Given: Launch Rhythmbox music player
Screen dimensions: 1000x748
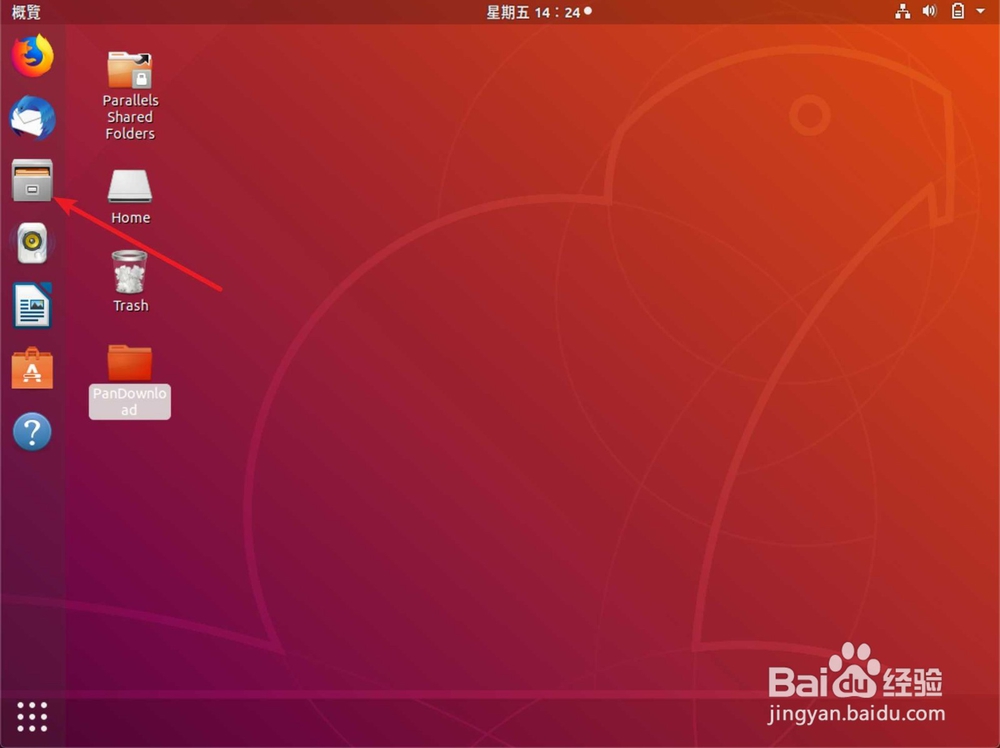Looking at the screenshot, I should coord(32,243).
